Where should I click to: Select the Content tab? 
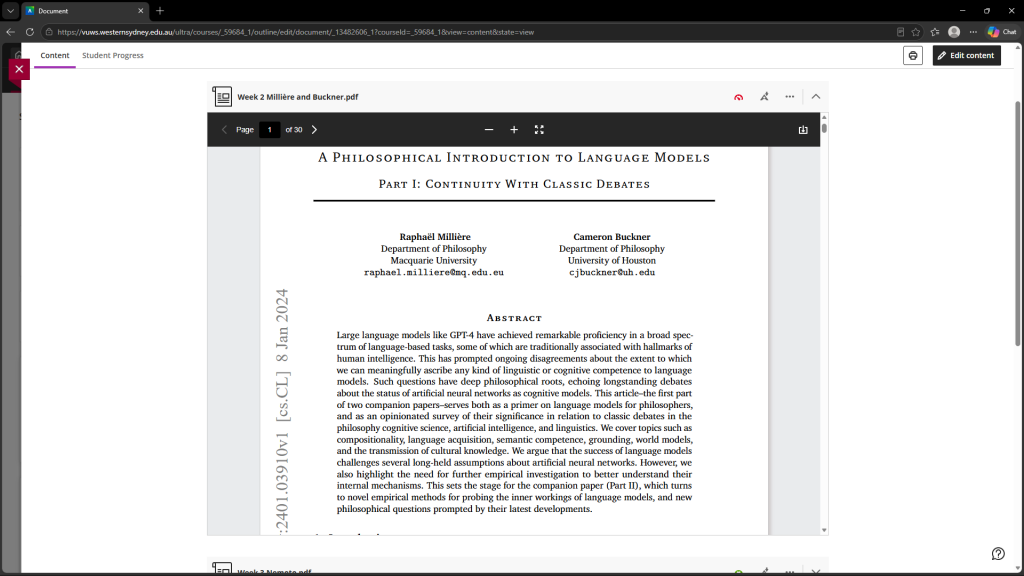click(55, 56)
